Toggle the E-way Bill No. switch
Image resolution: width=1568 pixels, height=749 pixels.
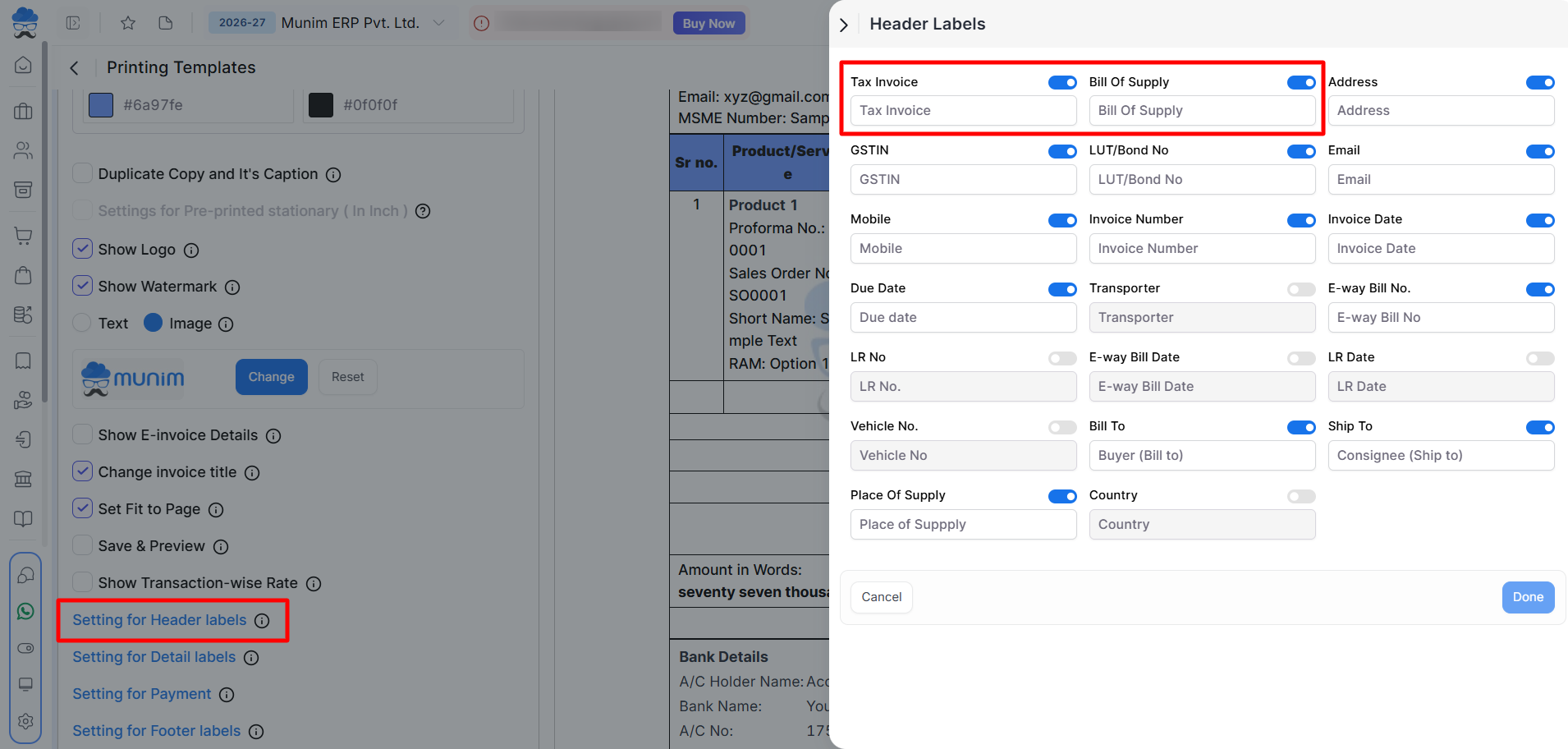[1540, 289]
